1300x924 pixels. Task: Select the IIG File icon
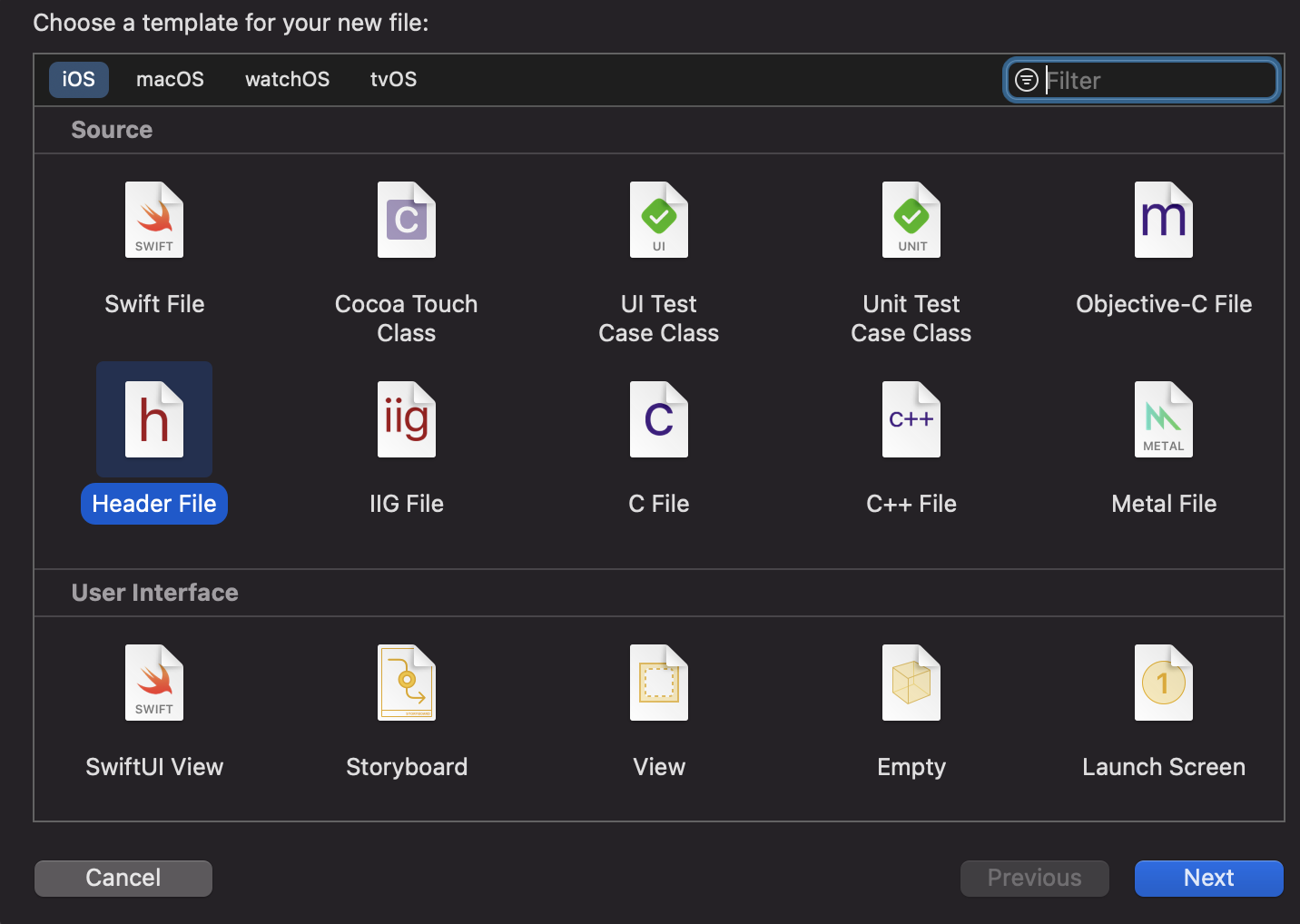coord(407,419)
